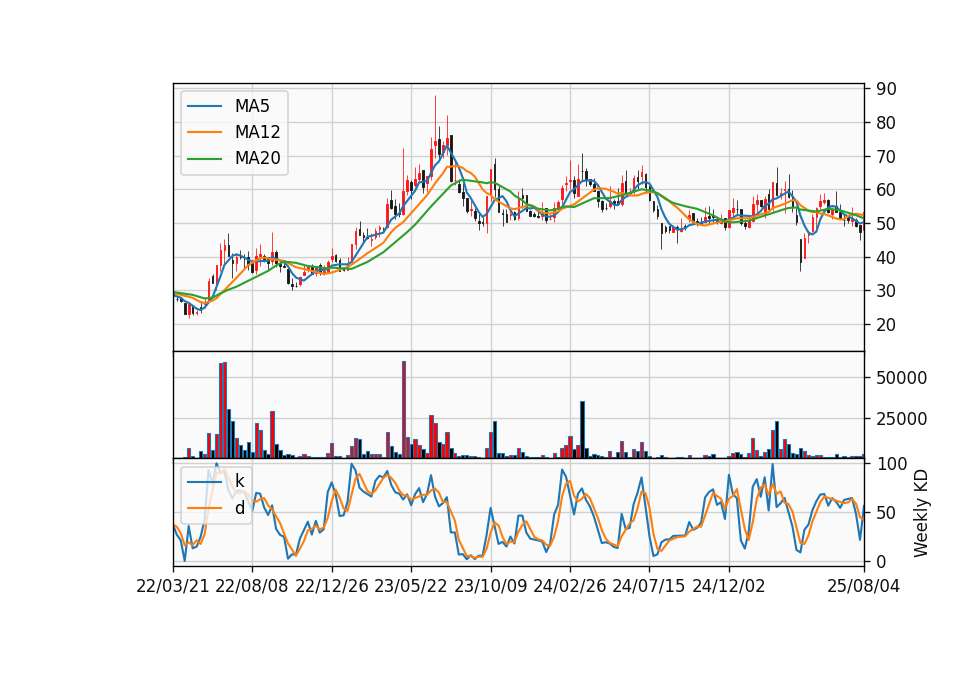Click the 100 KD axis label

[891, 463]
